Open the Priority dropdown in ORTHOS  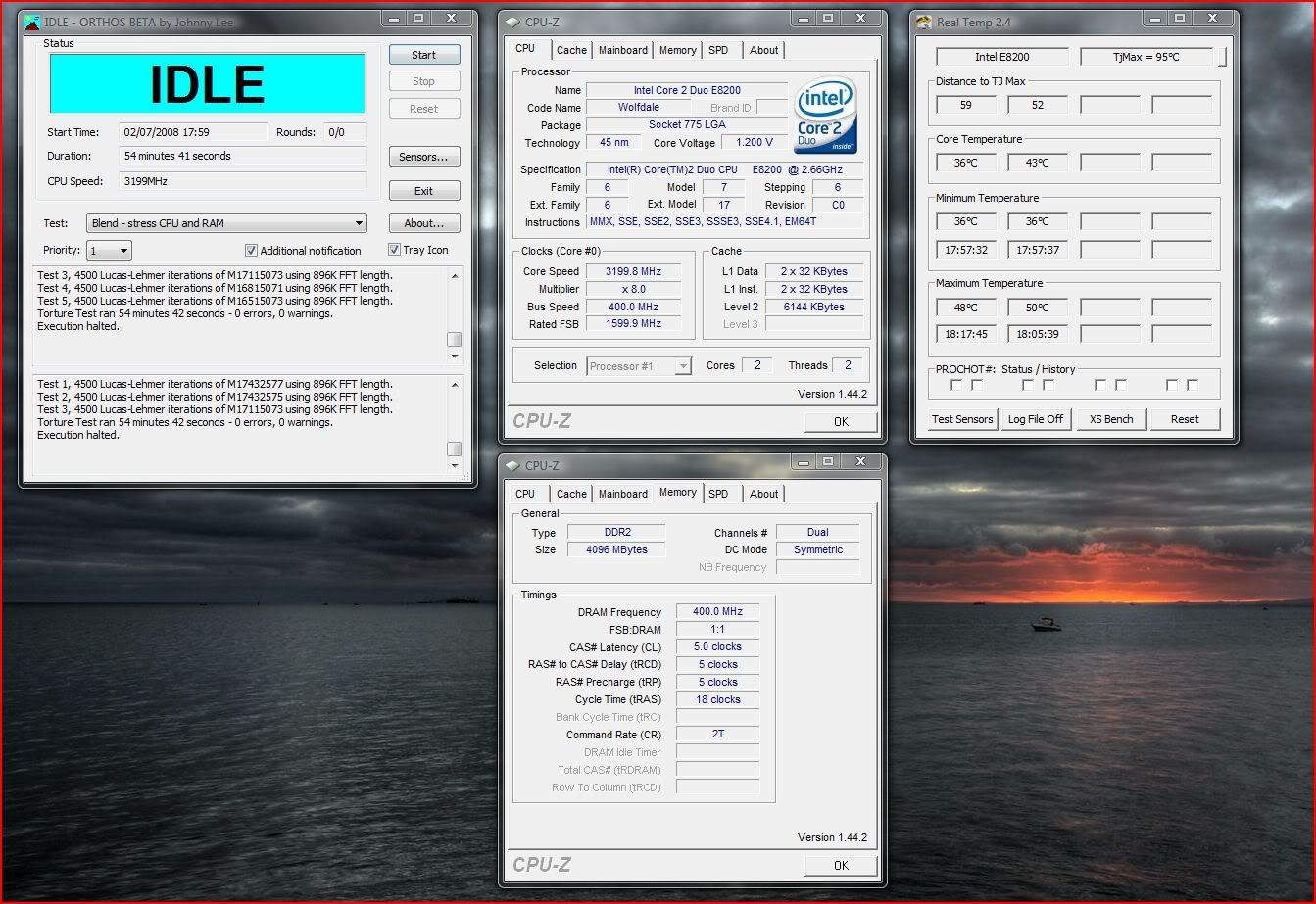point(109,251)
